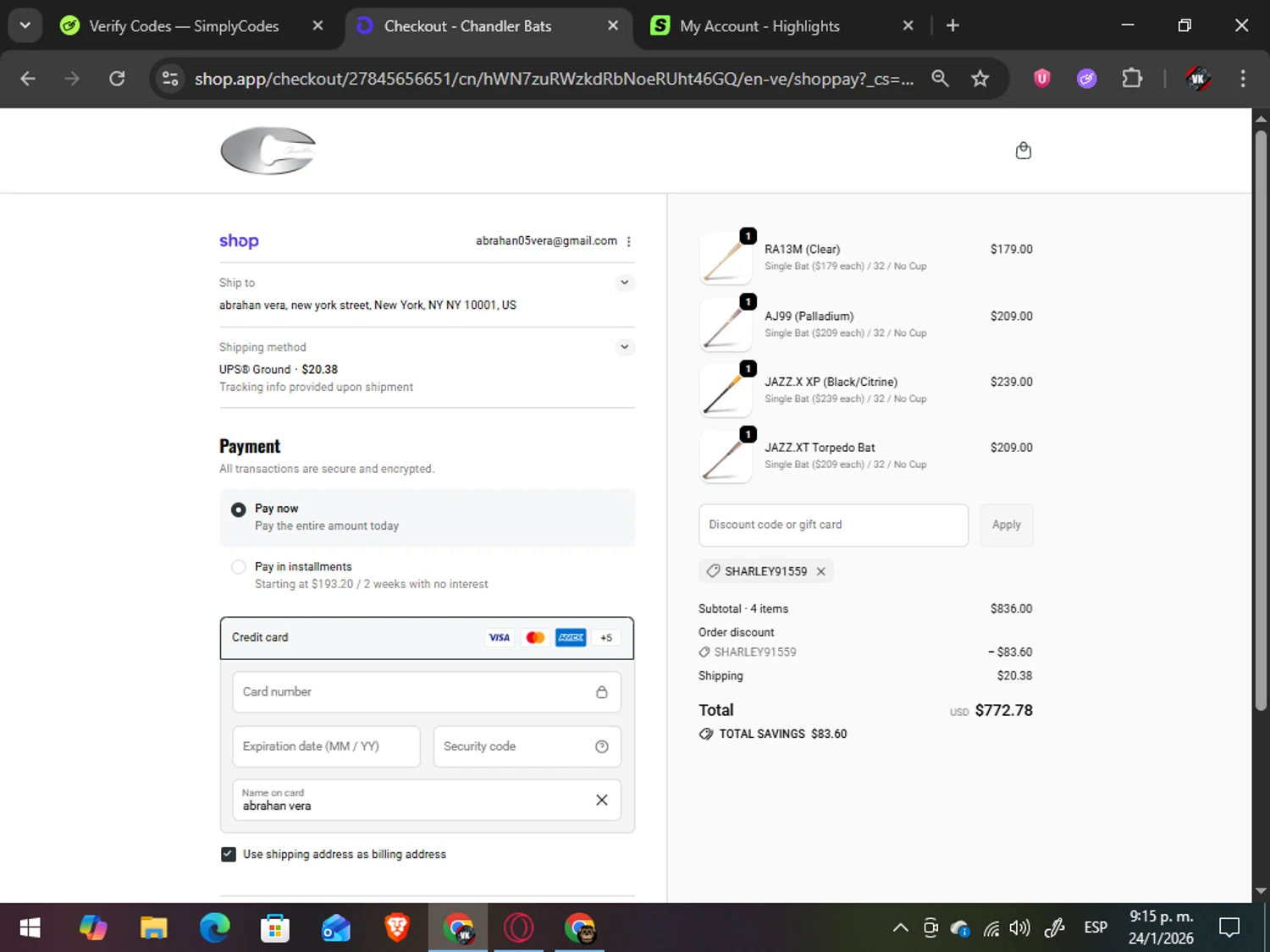The image size is (1270, 952).
Task: Open the shopping bag cart icon
Action: point(1024,151)
